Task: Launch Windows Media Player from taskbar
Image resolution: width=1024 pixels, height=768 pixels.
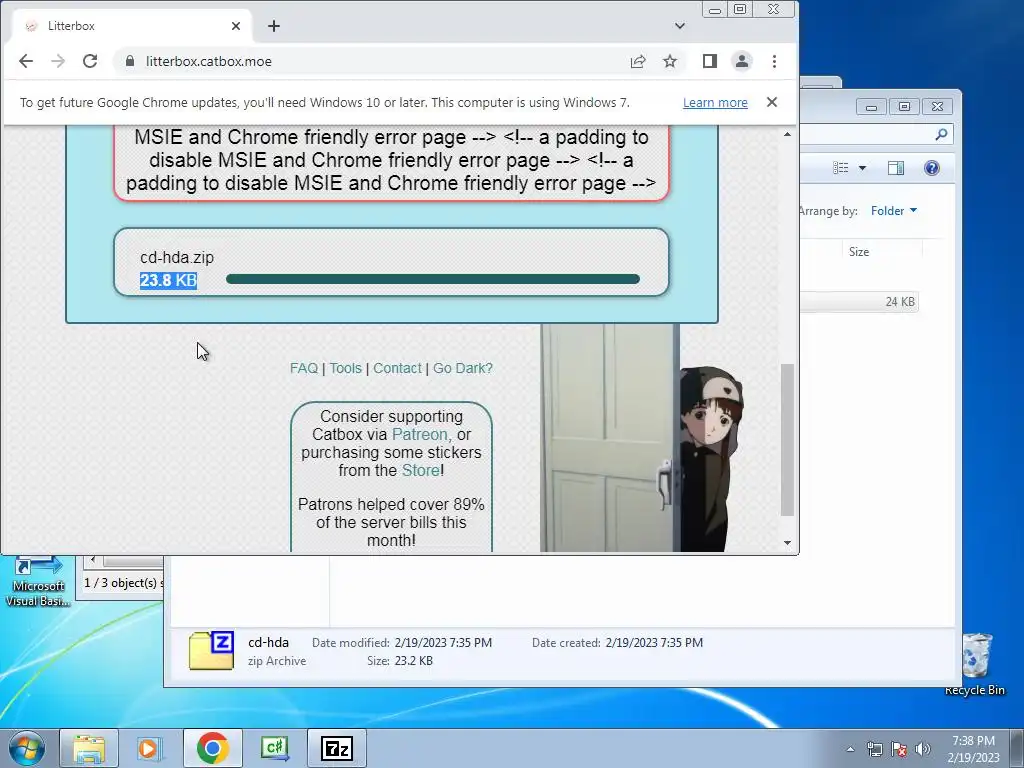Action: click(x=151, y=748)
